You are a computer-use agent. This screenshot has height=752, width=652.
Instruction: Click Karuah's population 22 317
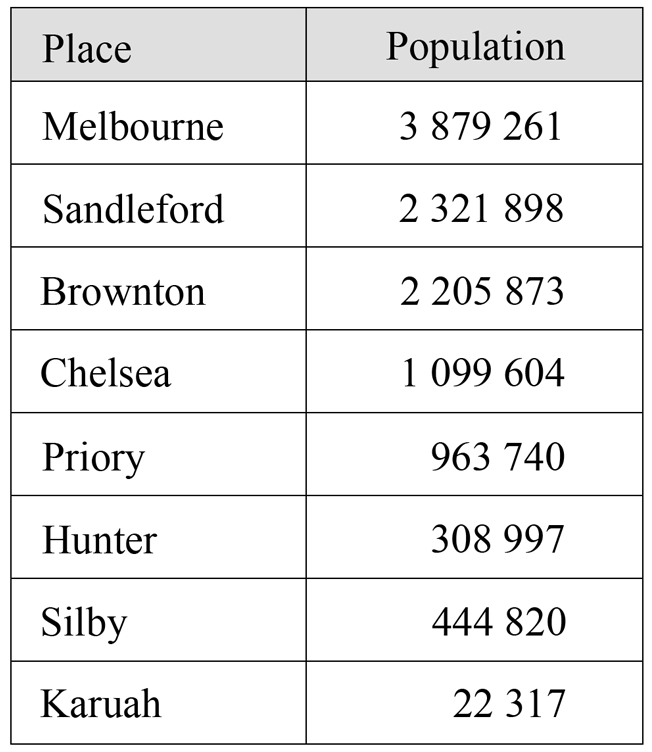(509, 704)
